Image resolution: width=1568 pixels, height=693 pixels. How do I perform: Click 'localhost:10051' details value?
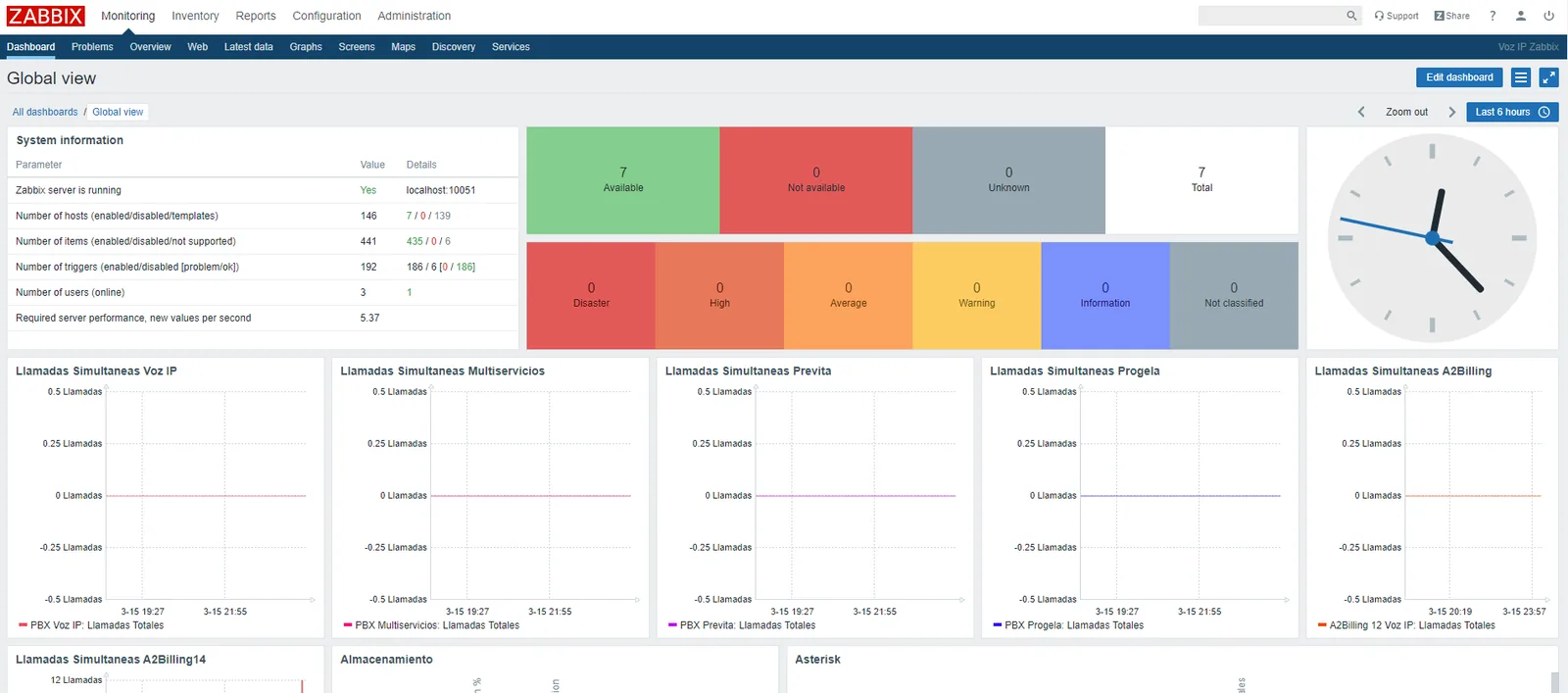point(441,190)
